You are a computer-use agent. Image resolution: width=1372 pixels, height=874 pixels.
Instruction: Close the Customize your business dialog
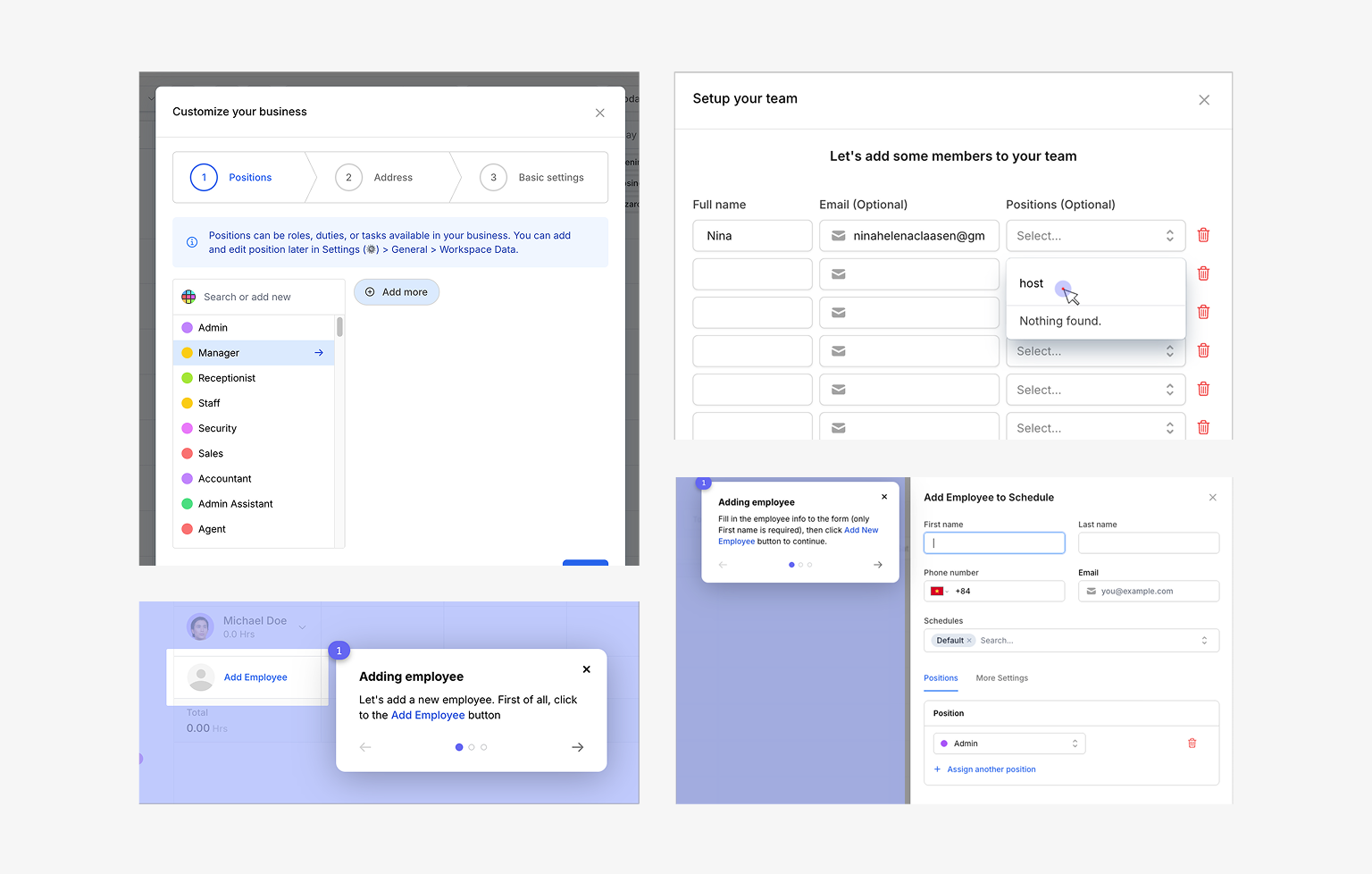599,113
